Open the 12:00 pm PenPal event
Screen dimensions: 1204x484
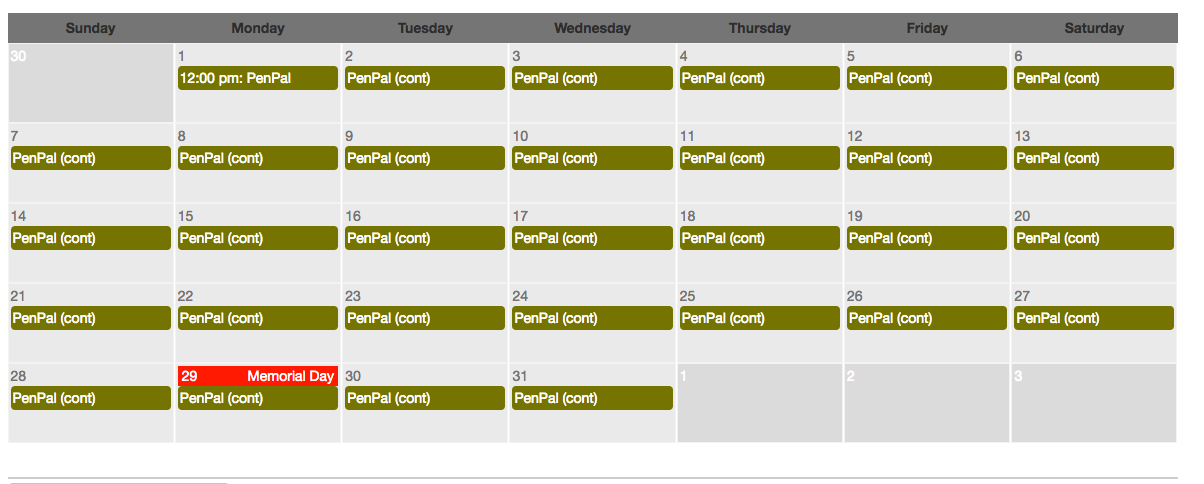(257, 78)
